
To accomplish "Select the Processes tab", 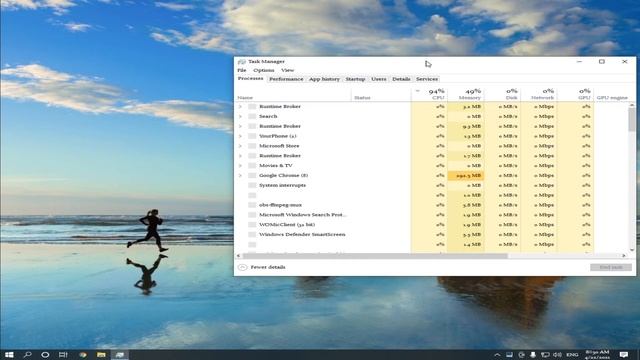I will click(x=251, y=78).
